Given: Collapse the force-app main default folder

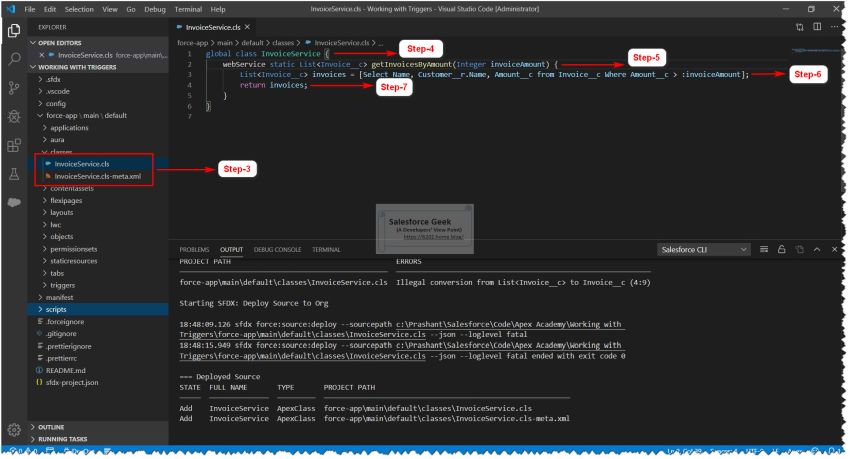Looking at the screenshot, I should [86, 115].
